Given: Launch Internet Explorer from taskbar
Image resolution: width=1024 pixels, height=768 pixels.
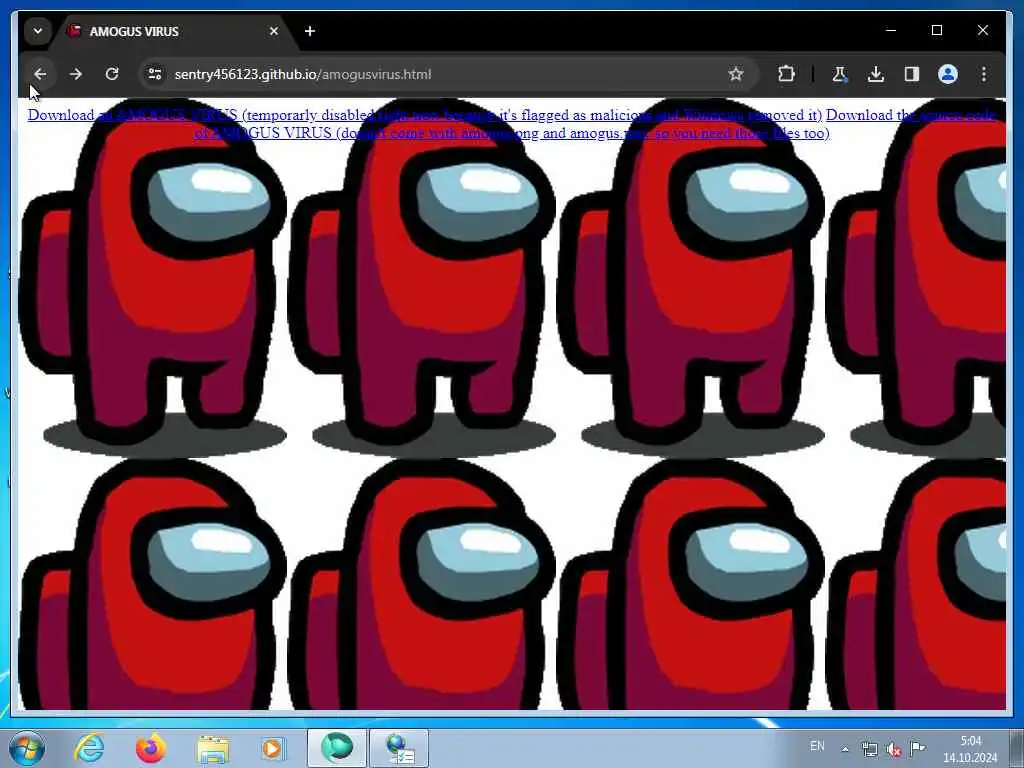Looking at the screenshot, I should 89,748.
